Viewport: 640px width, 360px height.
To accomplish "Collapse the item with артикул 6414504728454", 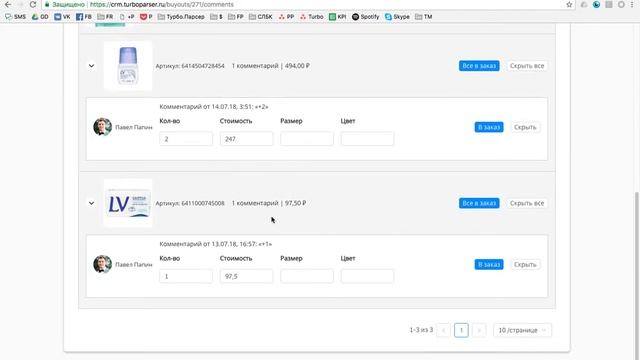I will point(91,66).
